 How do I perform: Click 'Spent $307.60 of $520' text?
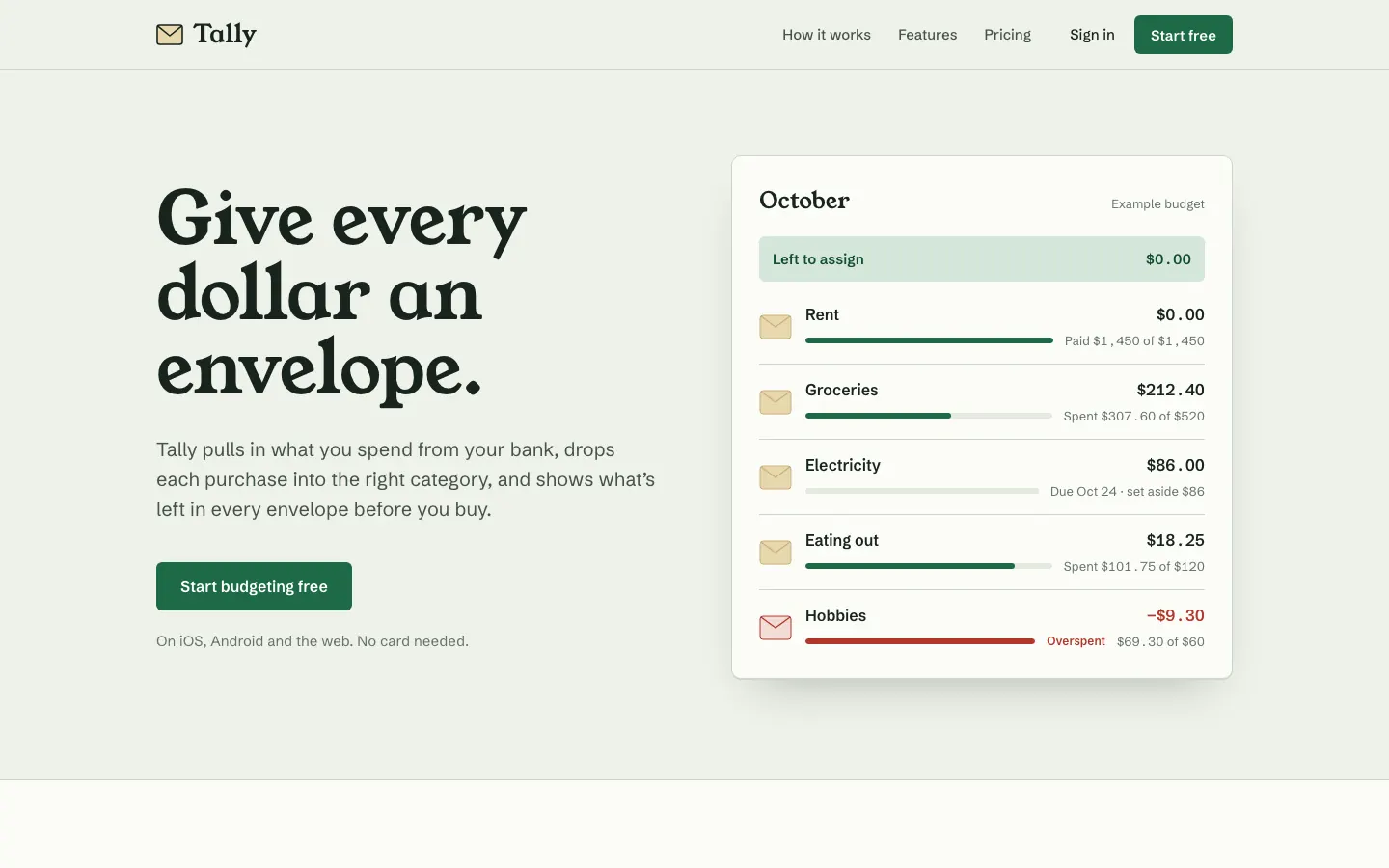click(1133, 417)
